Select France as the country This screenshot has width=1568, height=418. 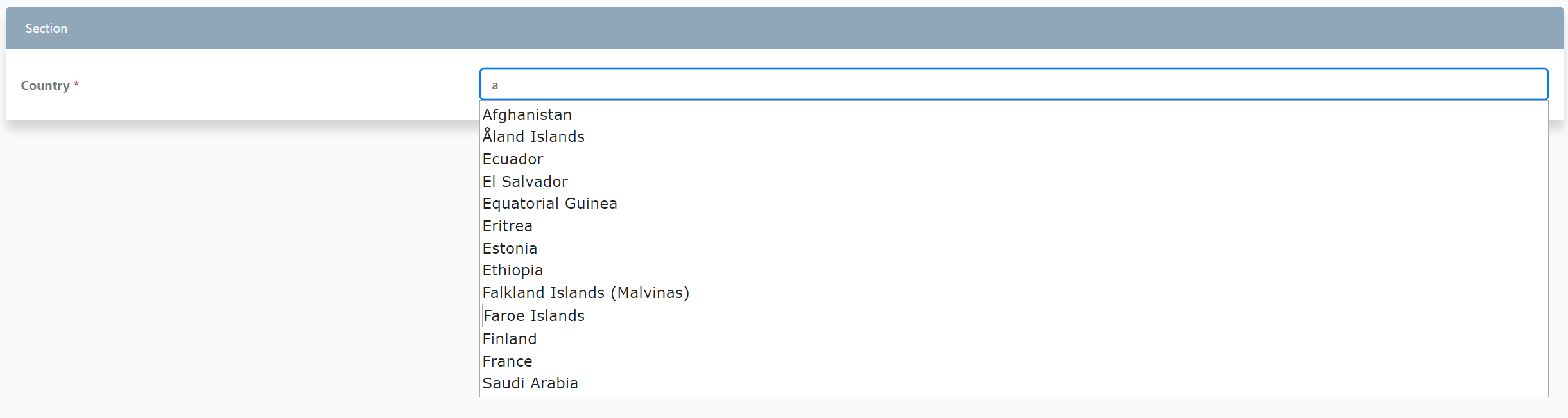507,361
